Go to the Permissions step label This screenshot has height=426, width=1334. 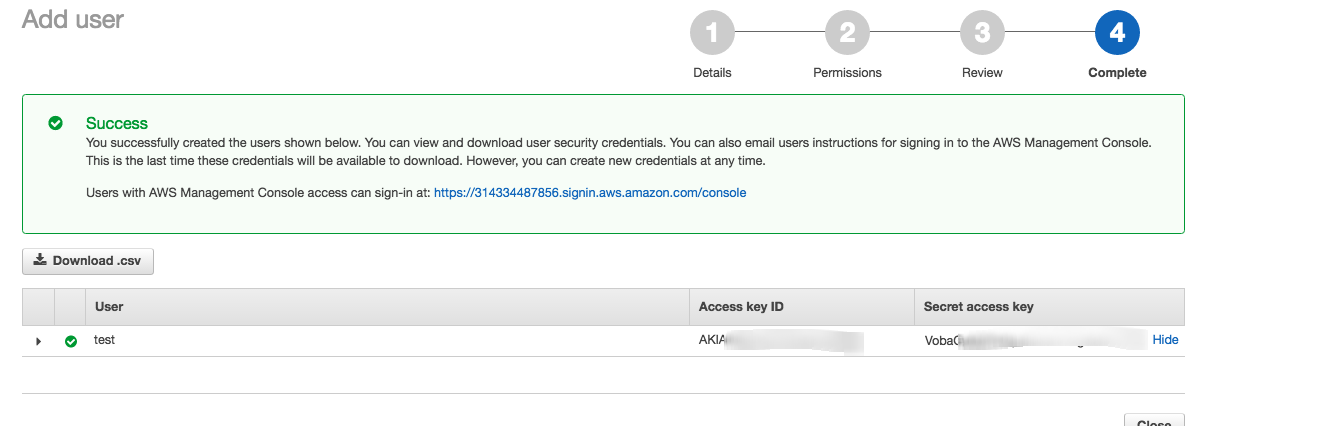(847, 73)
